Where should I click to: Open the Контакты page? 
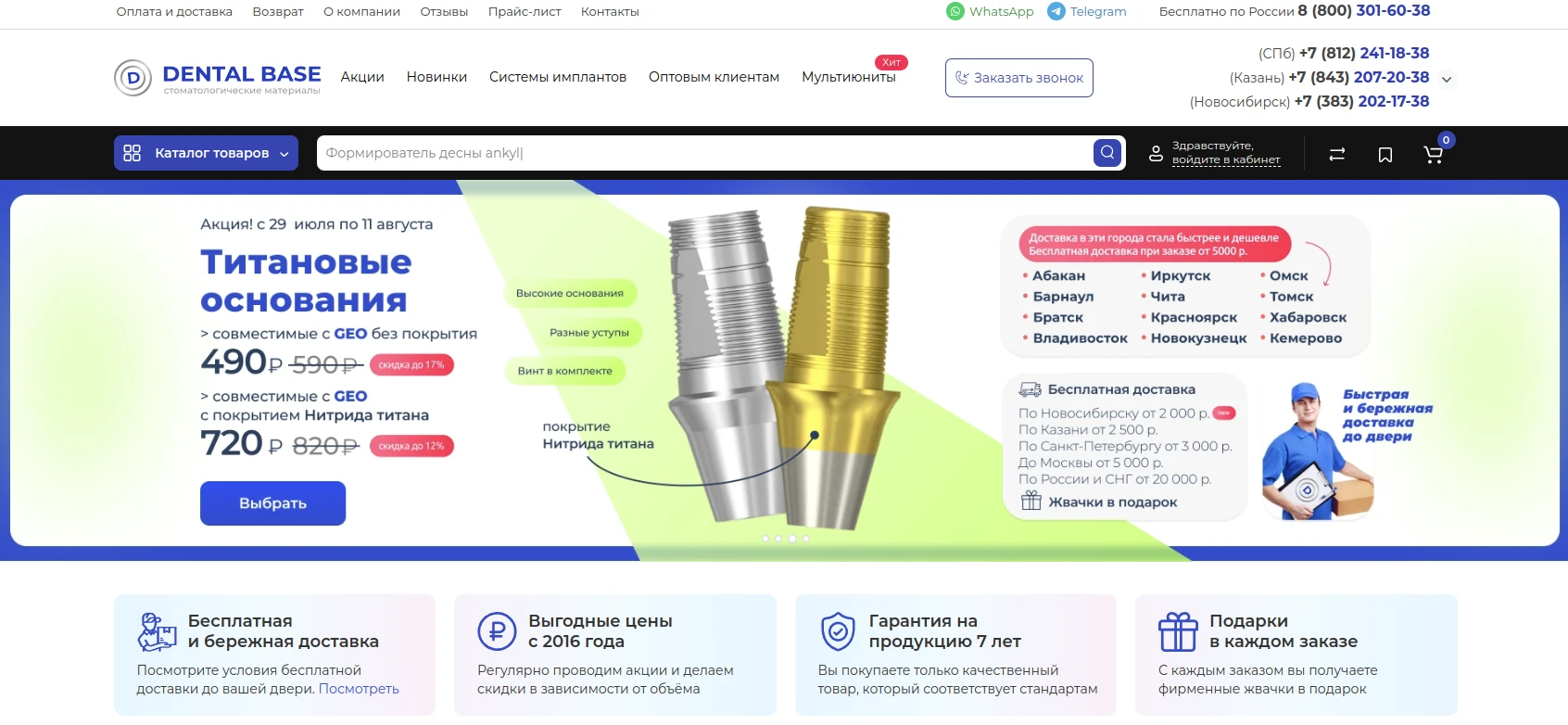coord(610,11)
